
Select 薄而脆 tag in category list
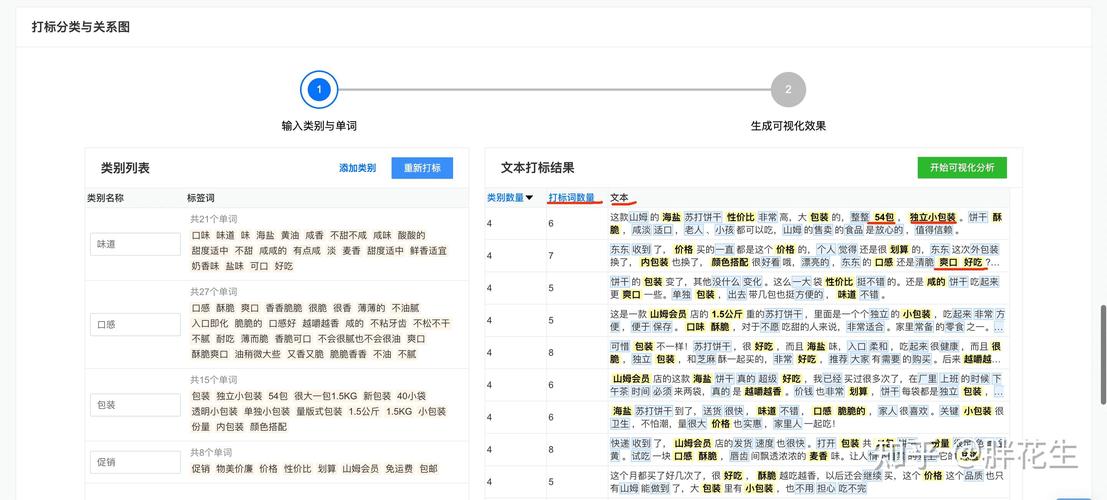pyautogui.click(x=255, y=339)
